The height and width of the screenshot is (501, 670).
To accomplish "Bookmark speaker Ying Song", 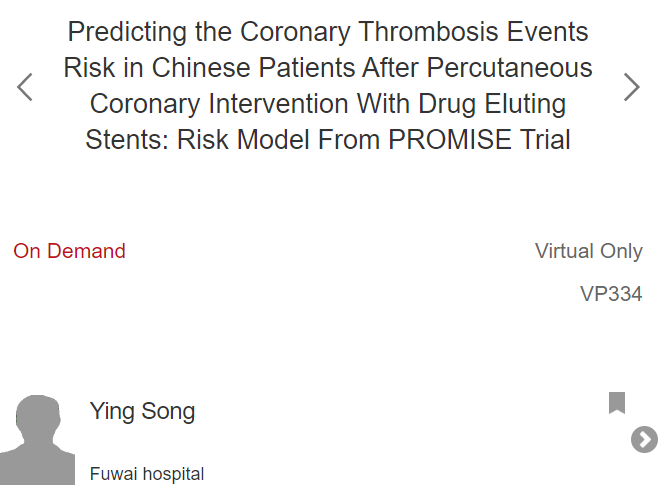I will tap(617, 403).
